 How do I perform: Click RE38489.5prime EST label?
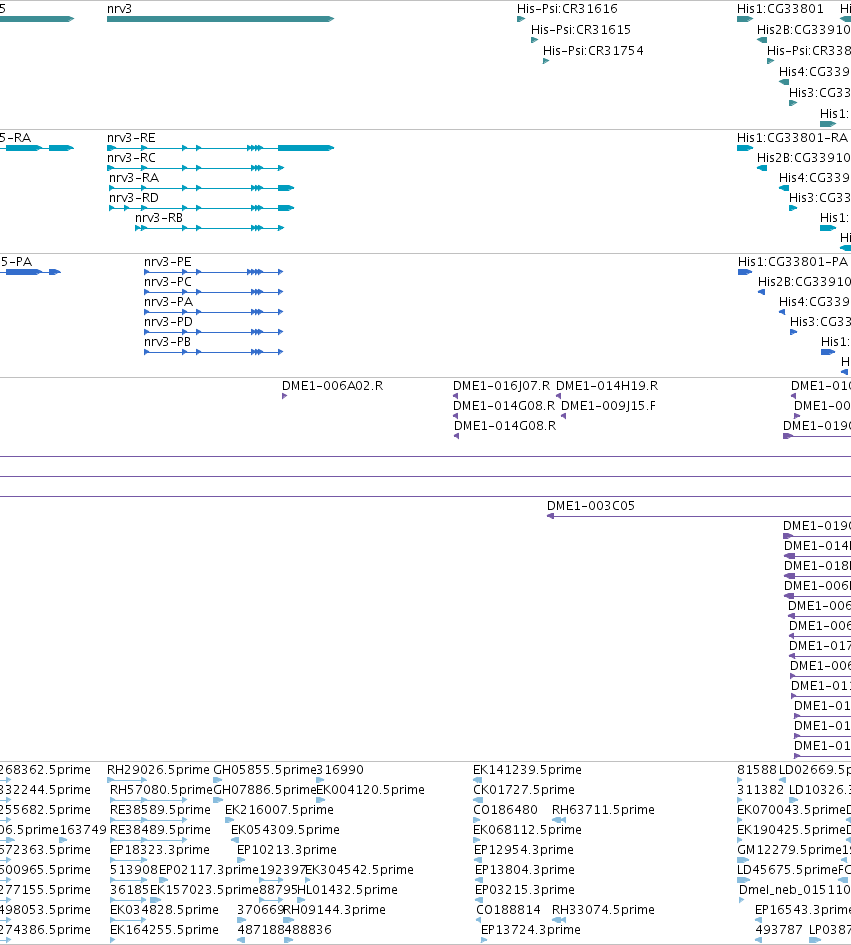160,829
